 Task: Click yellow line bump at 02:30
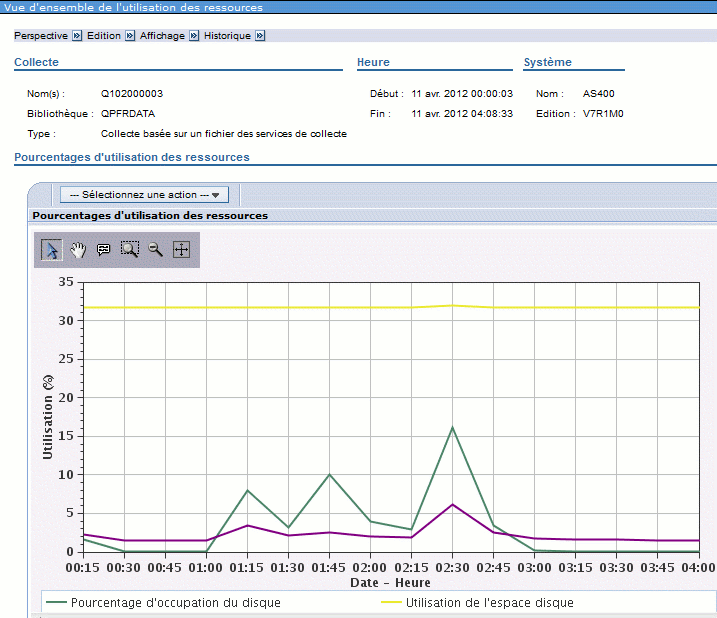click(452, 306)
